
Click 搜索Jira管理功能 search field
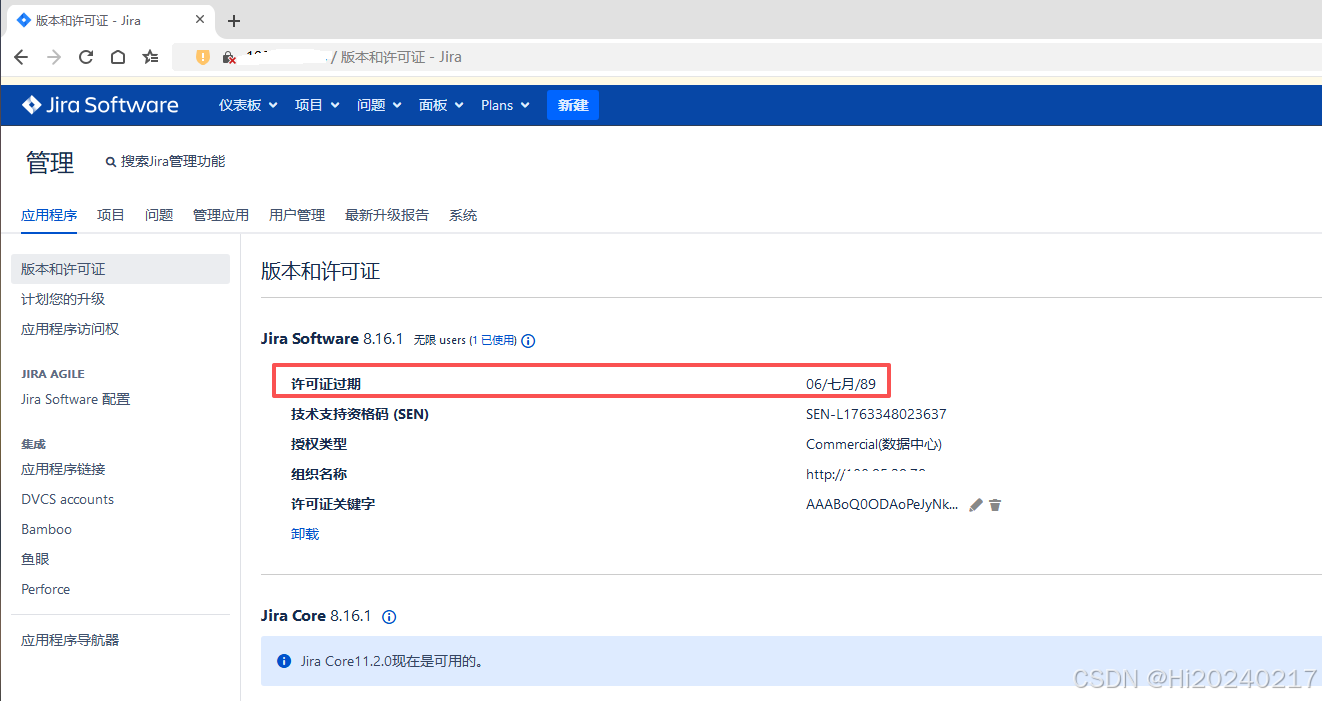click(173, 162)
